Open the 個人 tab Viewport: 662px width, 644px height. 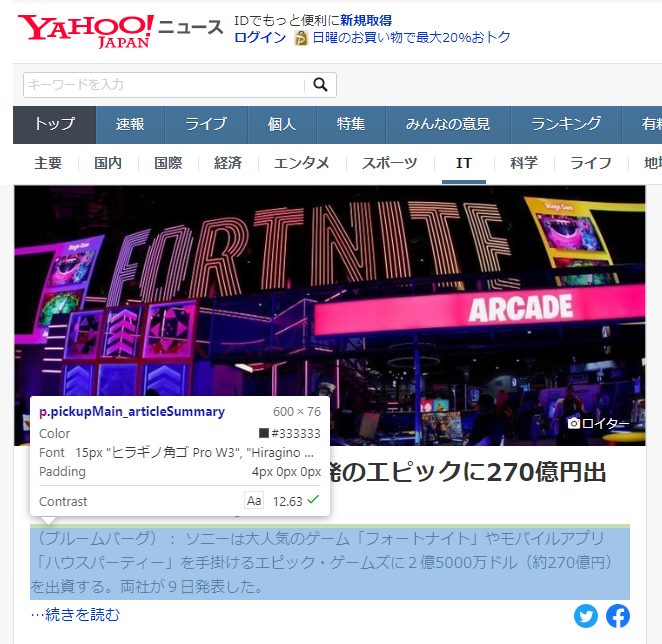(x=282, y=125)
